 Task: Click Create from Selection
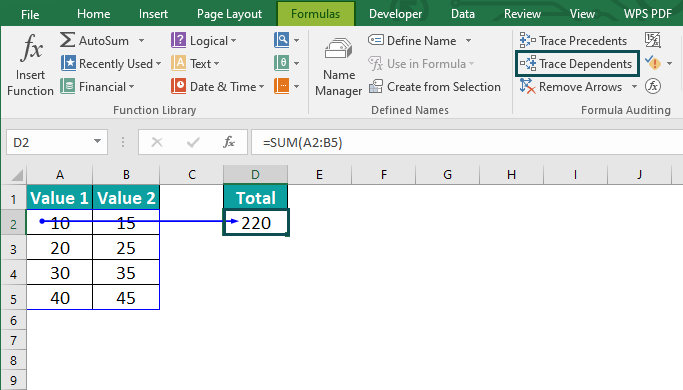click(435, 87)
